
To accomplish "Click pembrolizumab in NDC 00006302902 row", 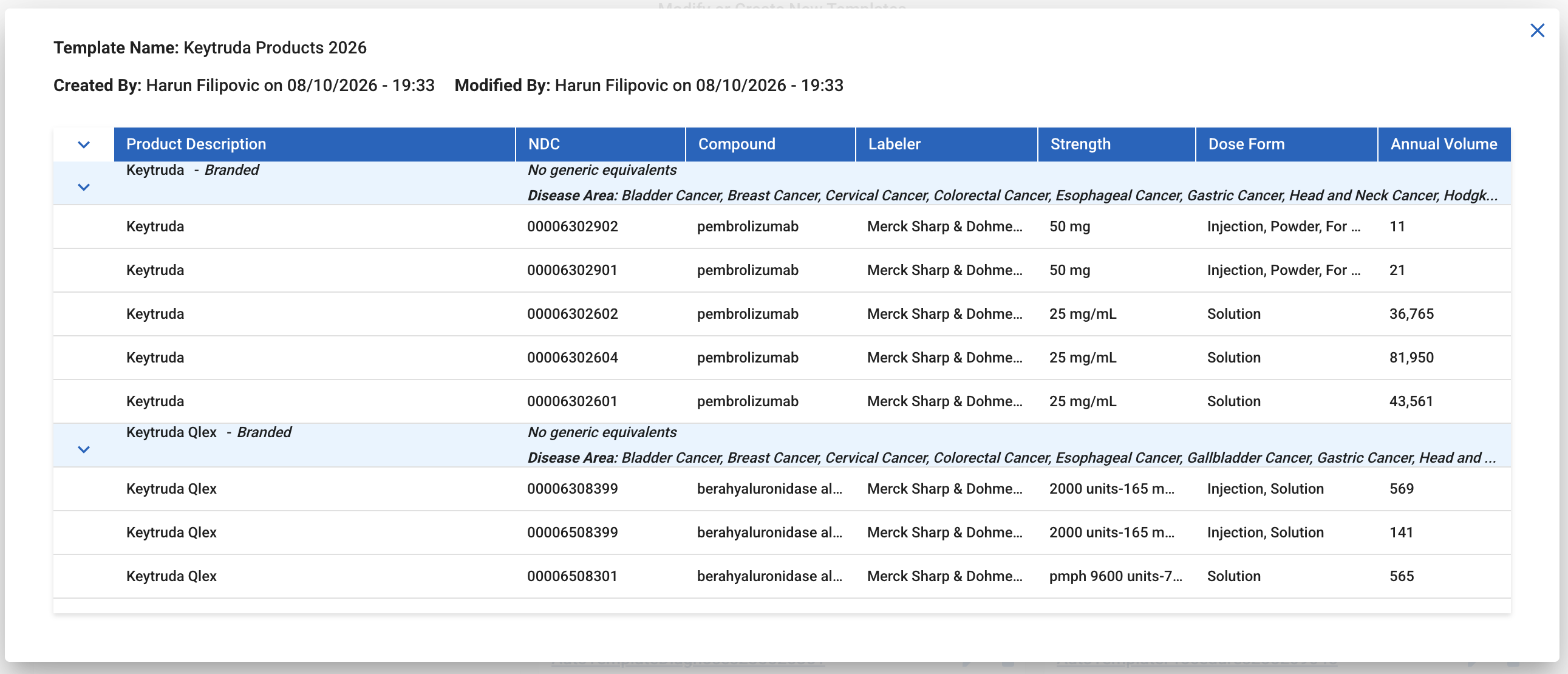I will click(748, 226).
